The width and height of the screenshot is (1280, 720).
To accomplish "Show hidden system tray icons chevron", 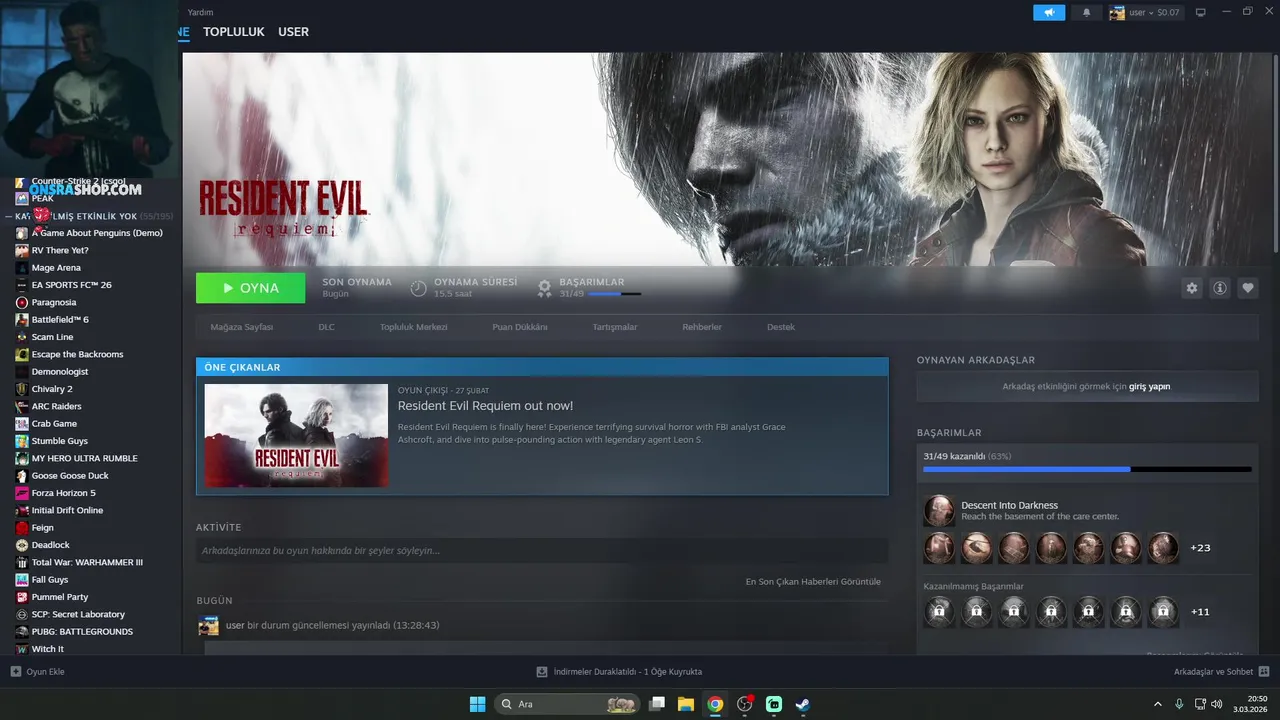I will [x=1160, y=704].
